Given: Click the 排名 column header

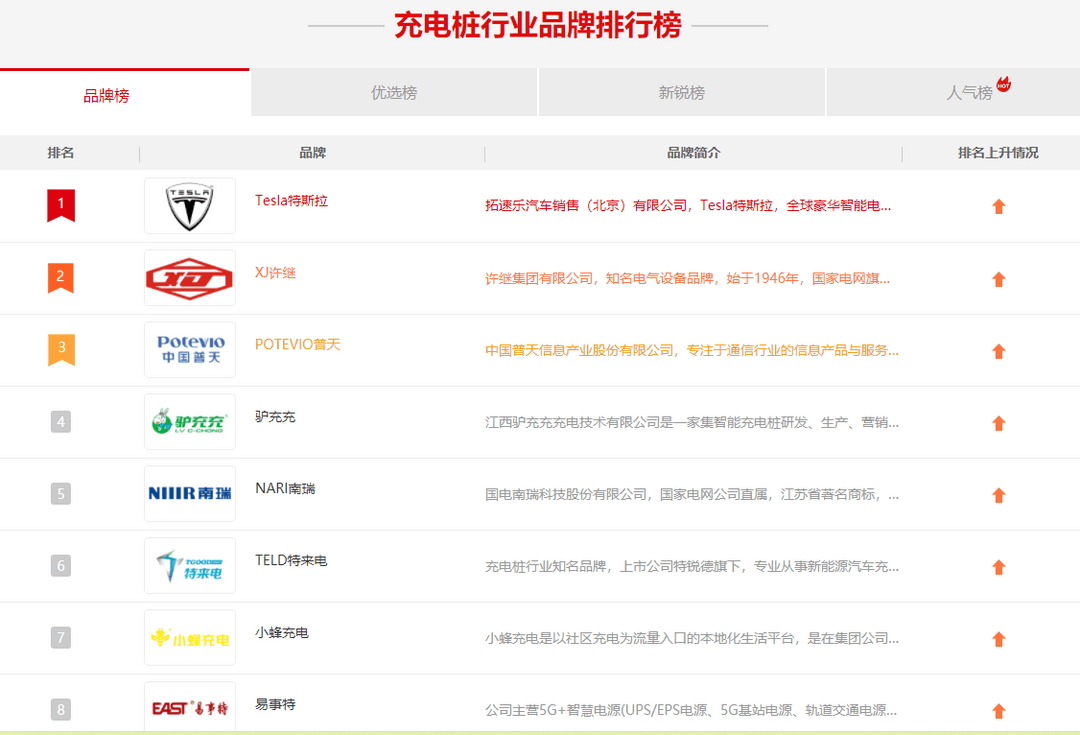Looking at the screenshot, I should click(61, 153).
